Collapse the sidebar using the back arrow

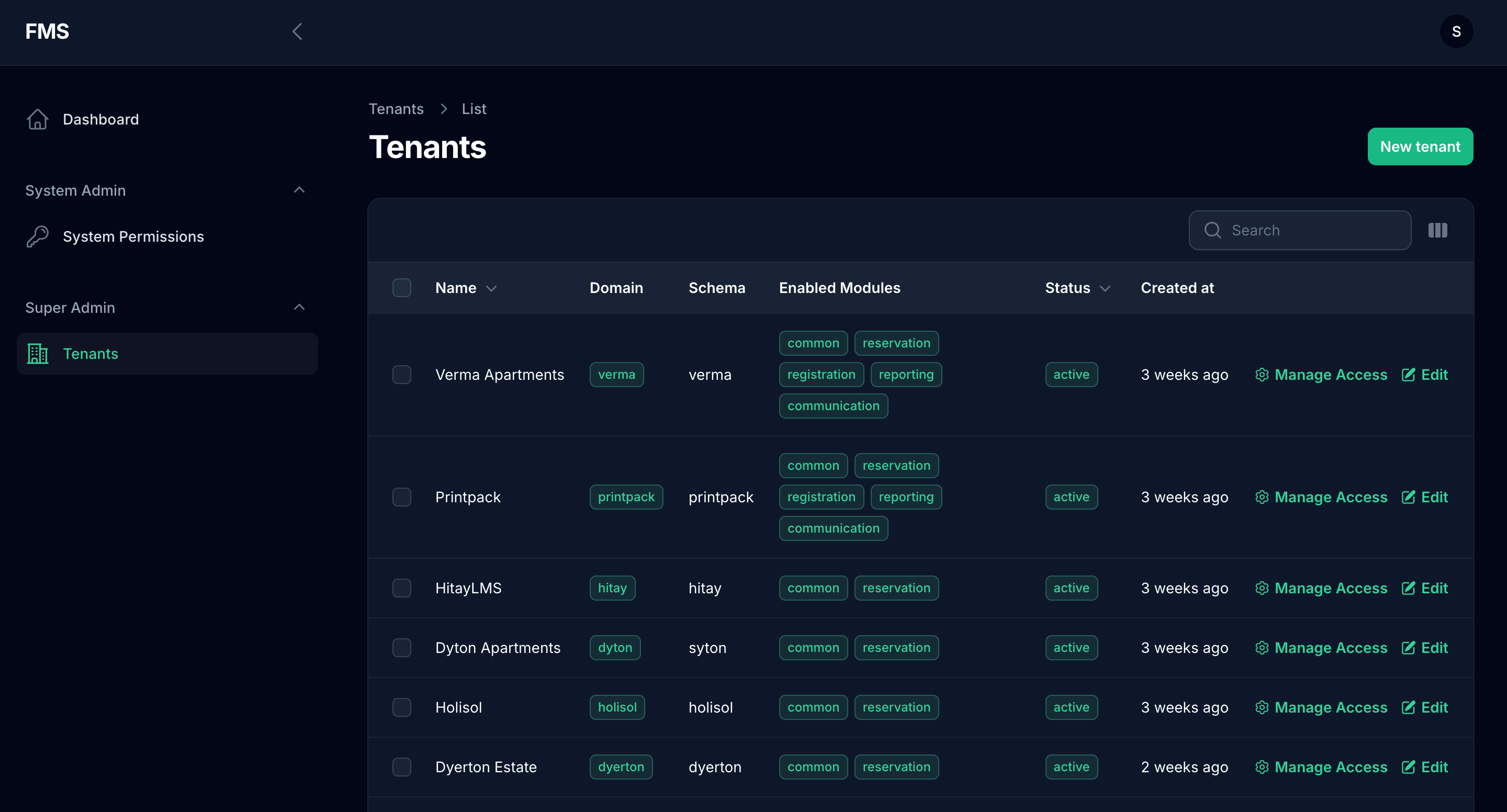coord(297,31)
